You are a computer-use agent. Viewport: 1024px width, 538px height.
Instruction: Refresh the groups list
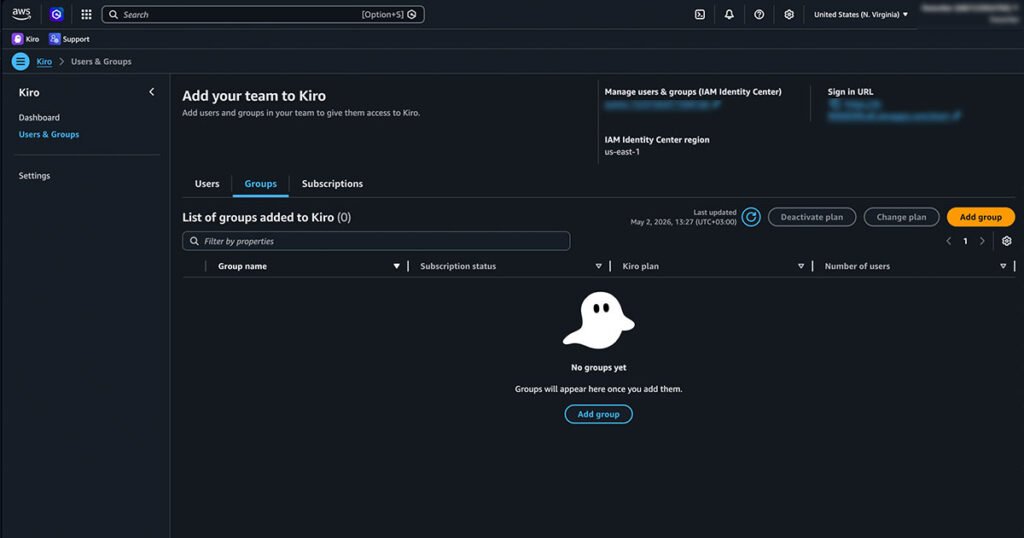click(x=751, y=217)
